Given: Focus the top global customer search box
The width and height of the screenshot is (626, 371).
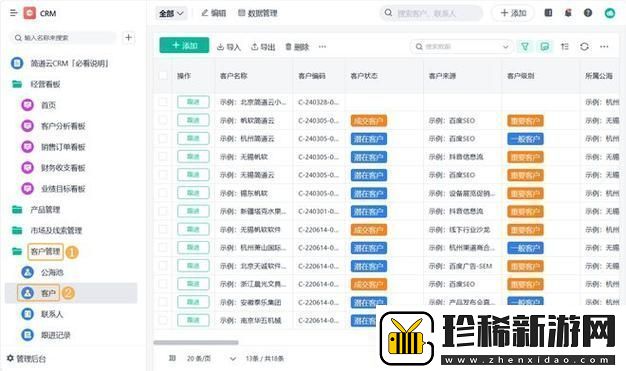Looking at the screenshot, I should pos(431,13).
